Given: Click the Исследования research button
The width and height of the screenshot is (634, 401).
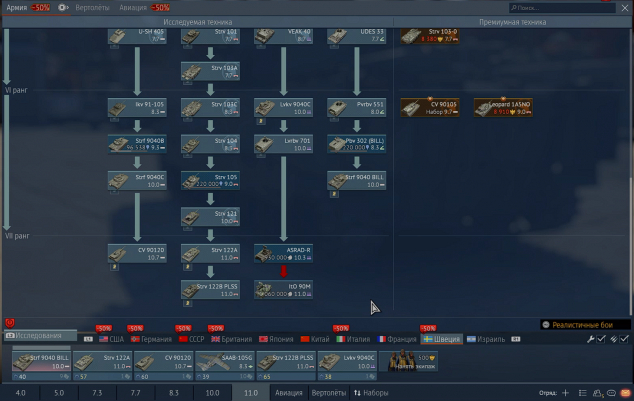Looking at the screenshot, I should [39, 336].
